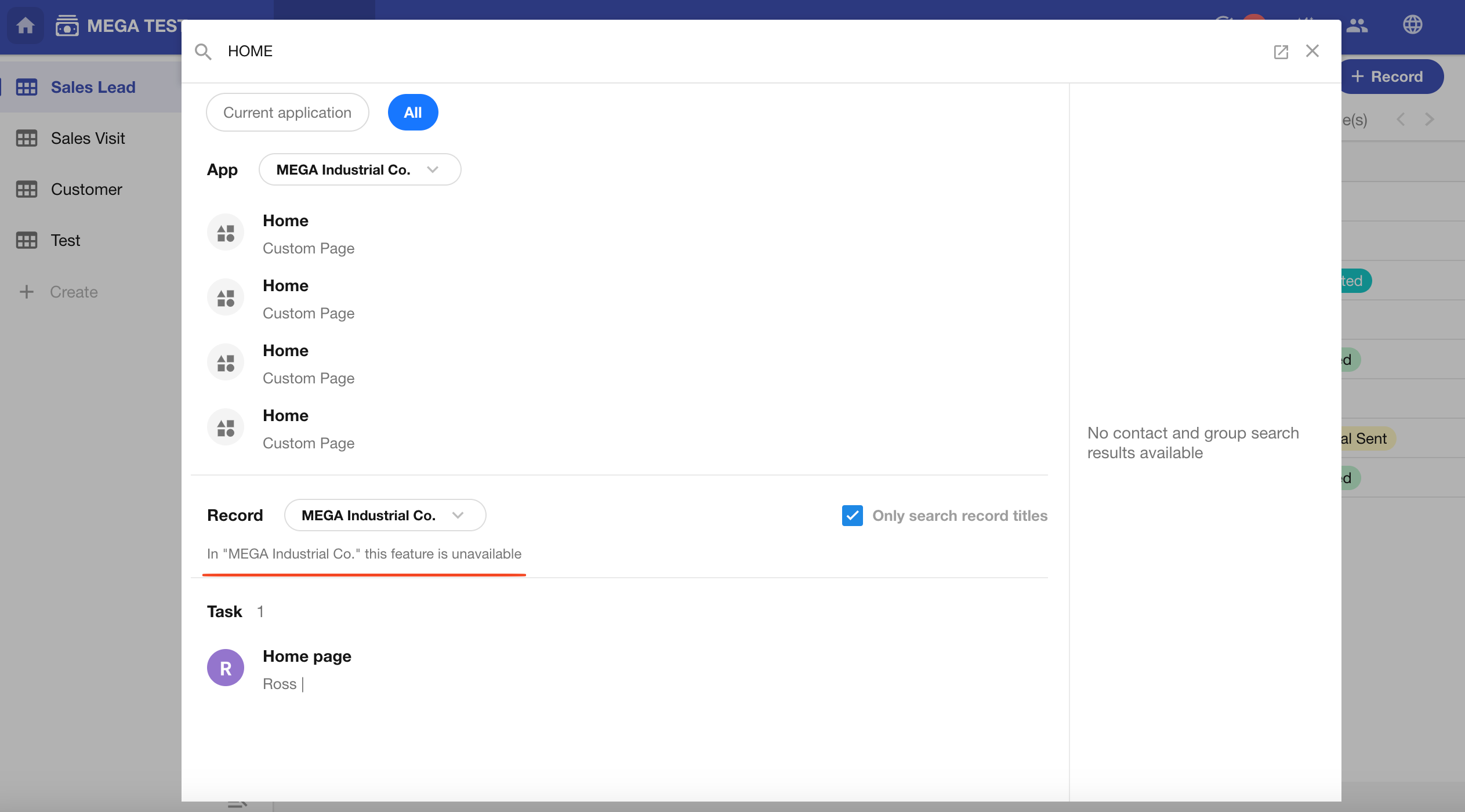The width and height of the screenshot is (1465, 812).
Task: Click the Sales Visit table icon
Action: (27, 138)
